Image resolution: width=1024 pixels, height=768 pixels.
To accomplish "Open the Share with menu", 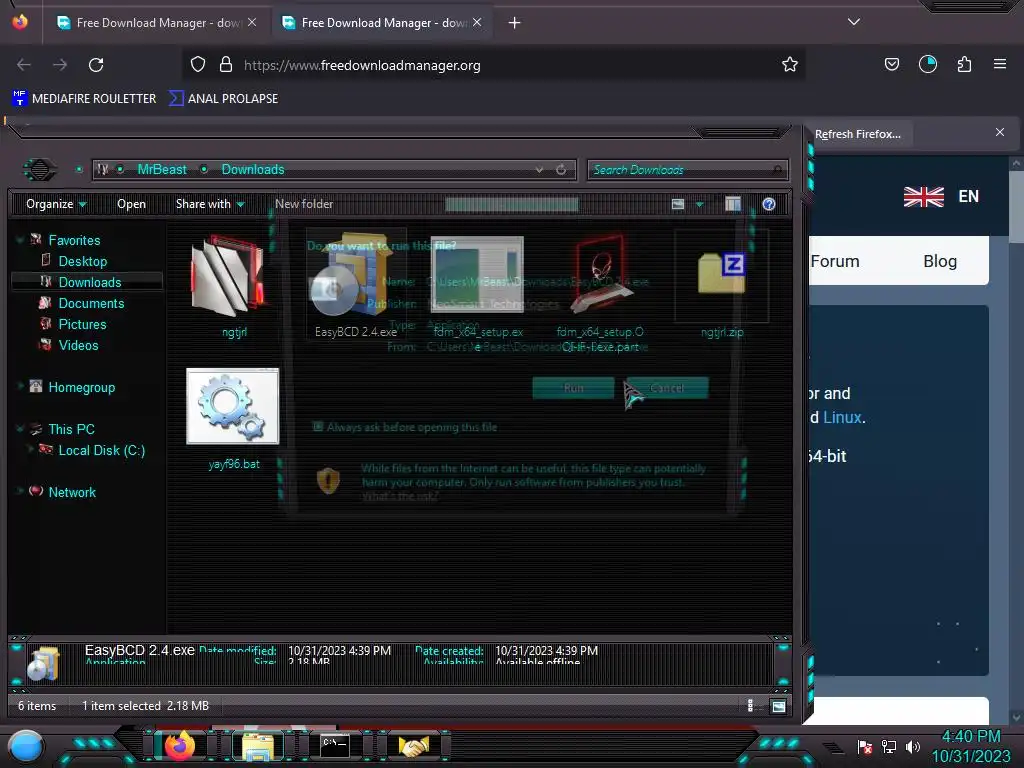I will (x=210, y=204).
